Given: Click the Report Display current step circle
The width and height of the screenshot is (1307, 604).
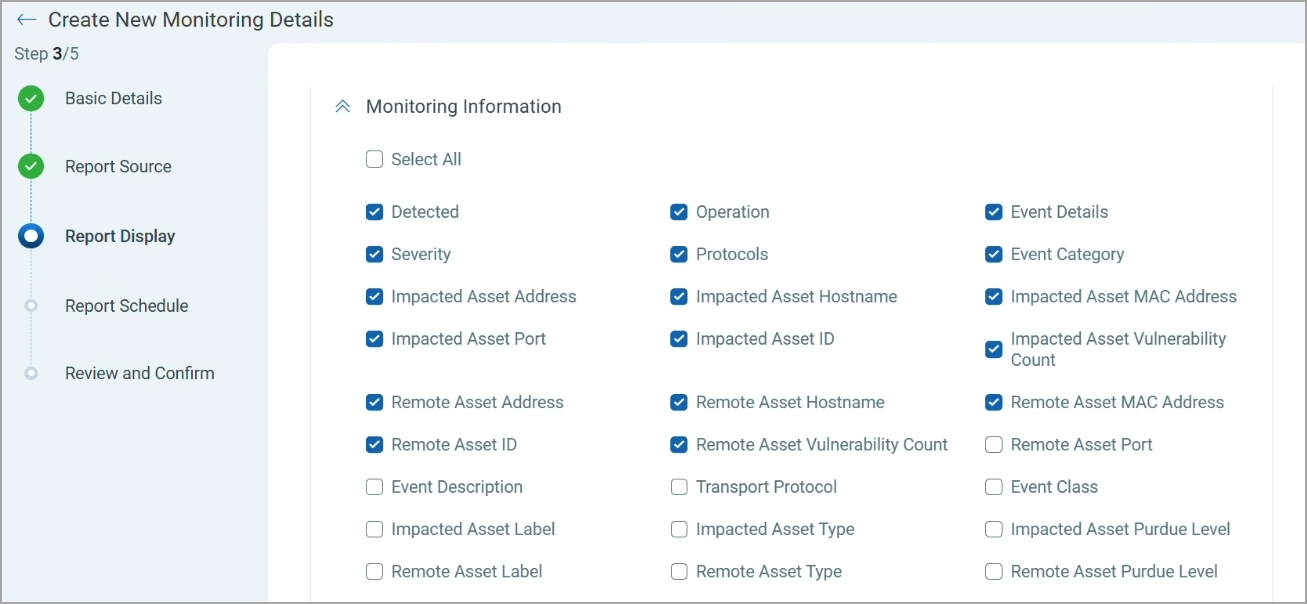Looking at the screenshot, I should (x=31, y=236).
